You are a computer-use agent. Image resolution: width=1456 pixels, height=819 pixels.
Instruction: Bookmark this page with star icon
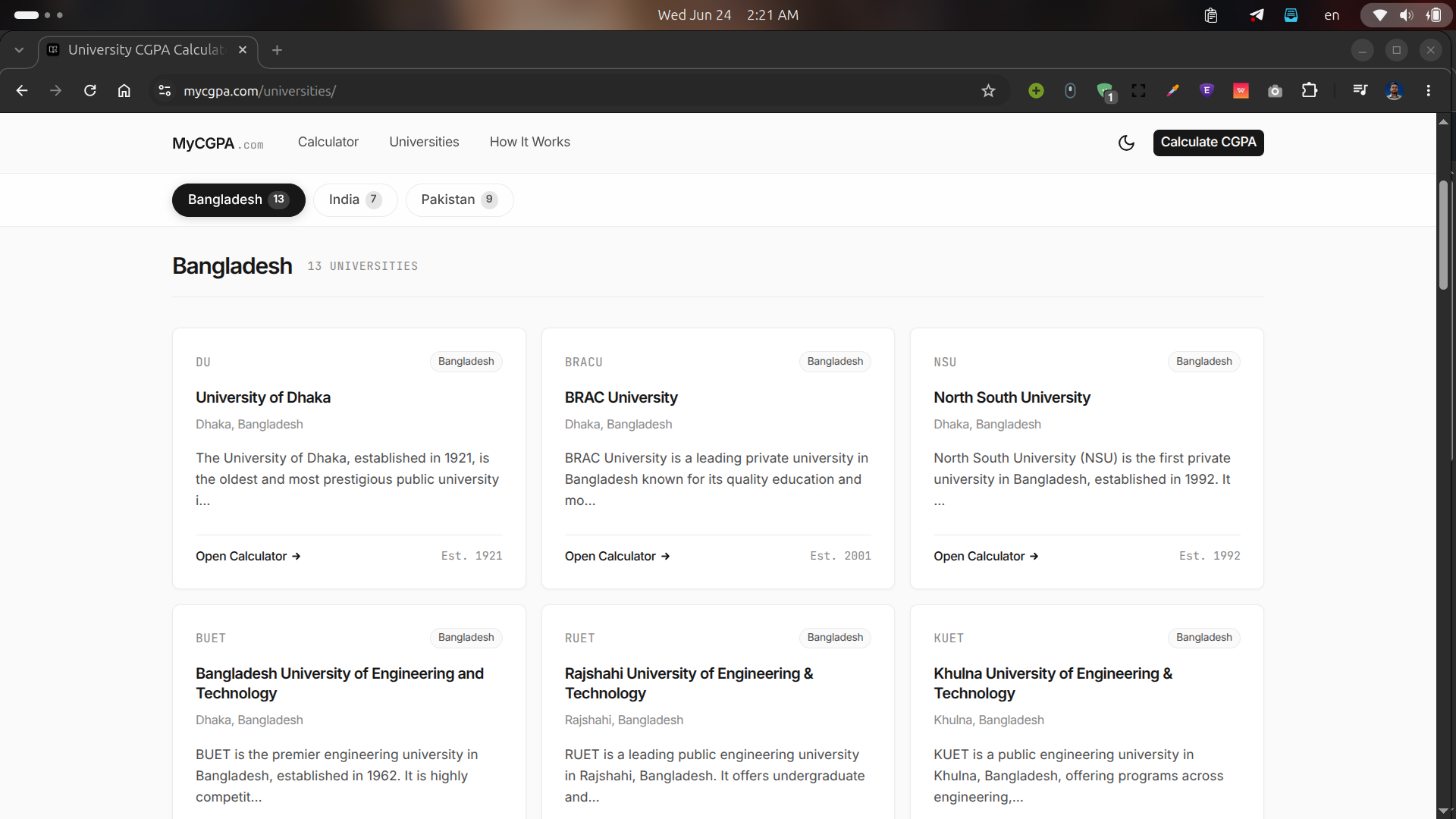pyautogui.click(x=988, y=91)
